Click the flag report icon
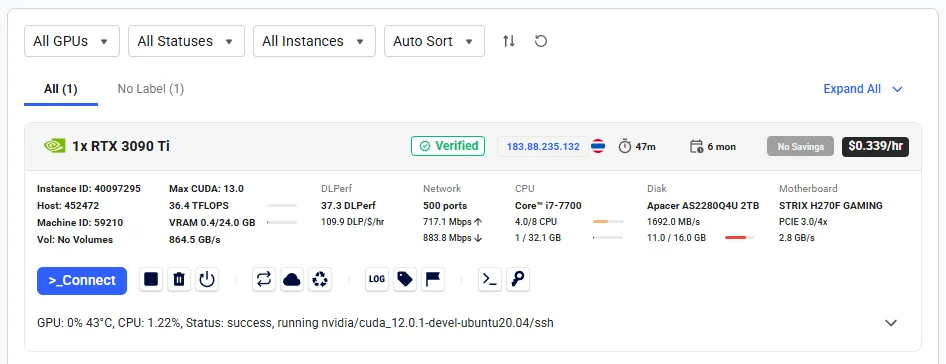The image size is (946, 364). point(433,279)
